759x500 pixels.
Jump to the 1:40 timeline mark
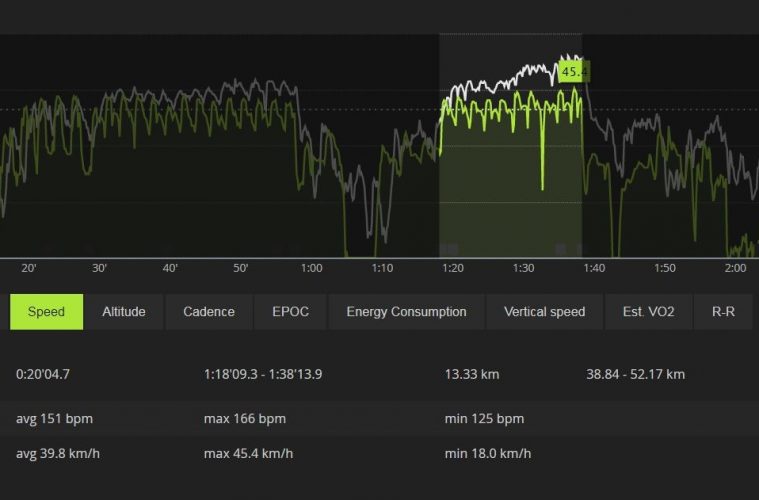click(x=594, y=268)
